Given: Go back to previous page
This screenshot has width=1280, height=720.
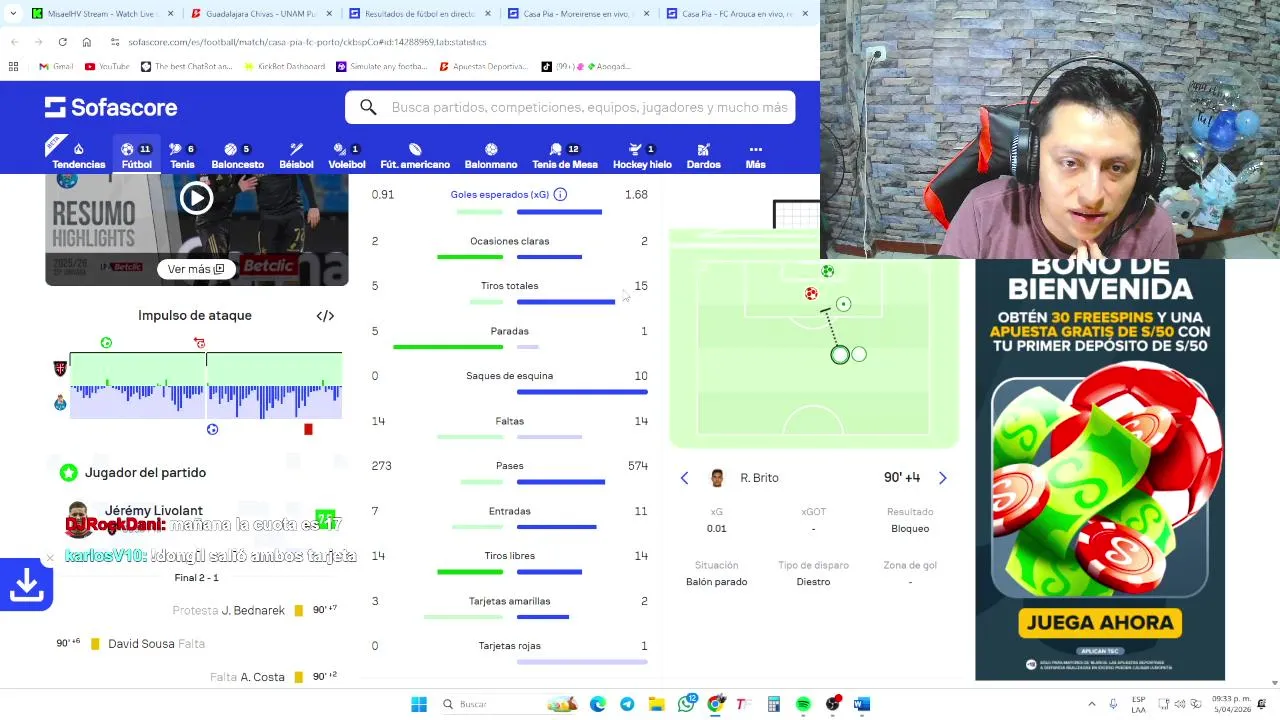Looking at the screenshot, I should [14, 42].
